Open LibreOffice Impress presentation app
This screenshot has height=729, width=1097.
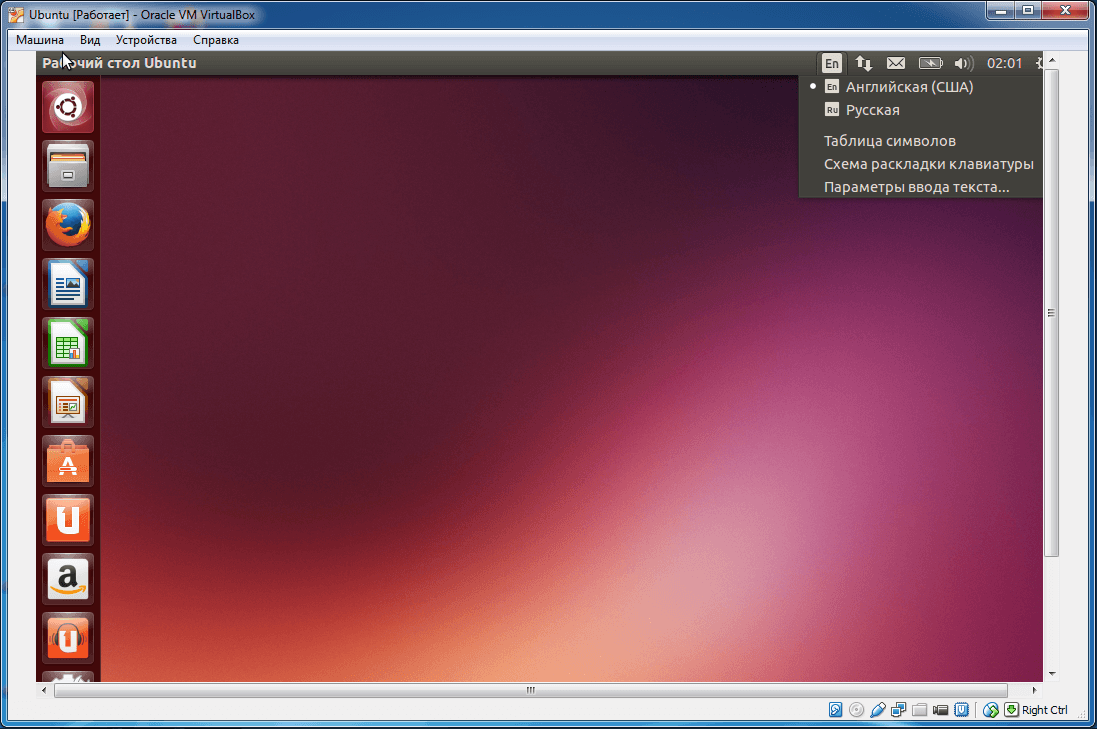68,402
